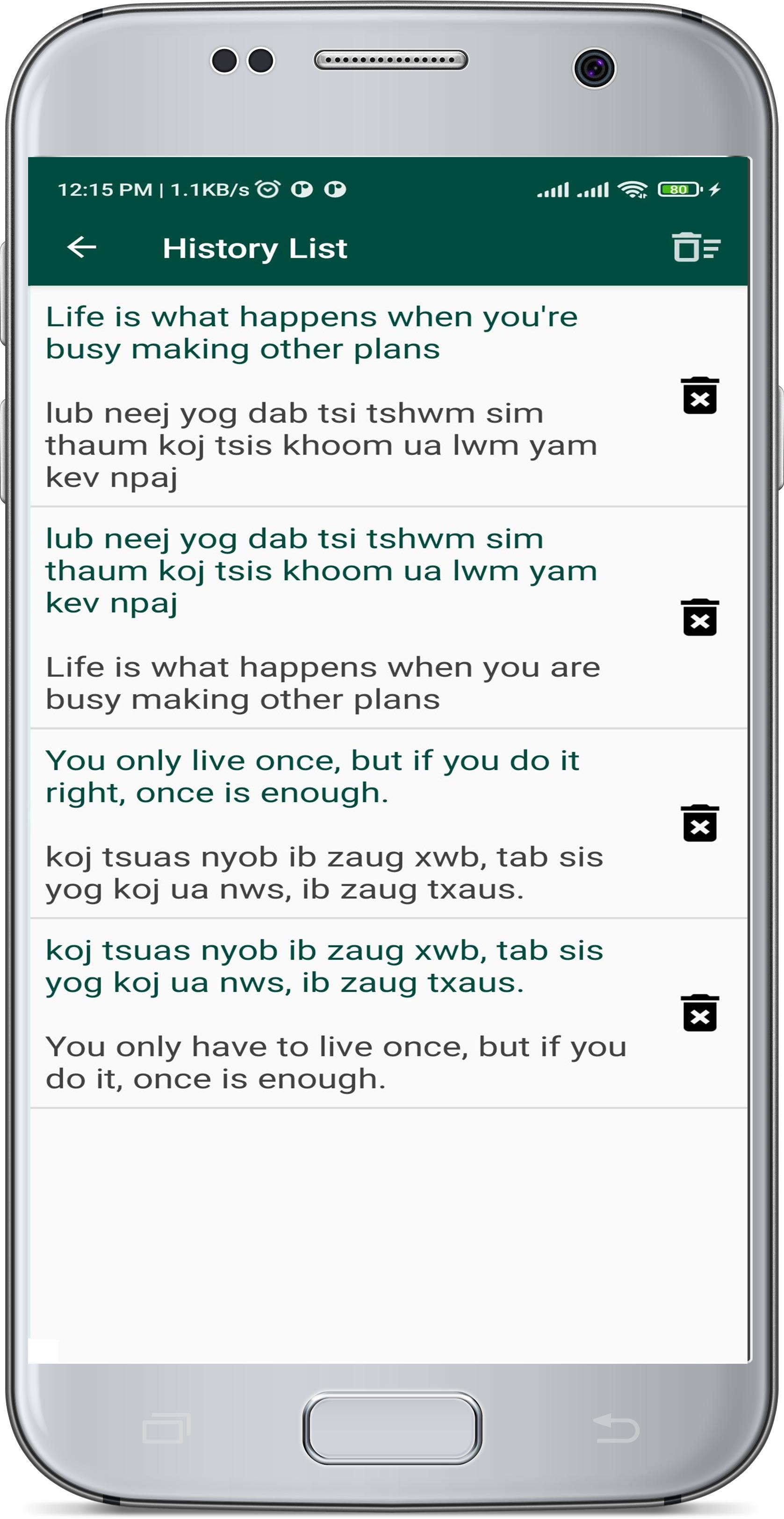
Task: Tap the phone's physical home button
Action: coord(392,1428)
